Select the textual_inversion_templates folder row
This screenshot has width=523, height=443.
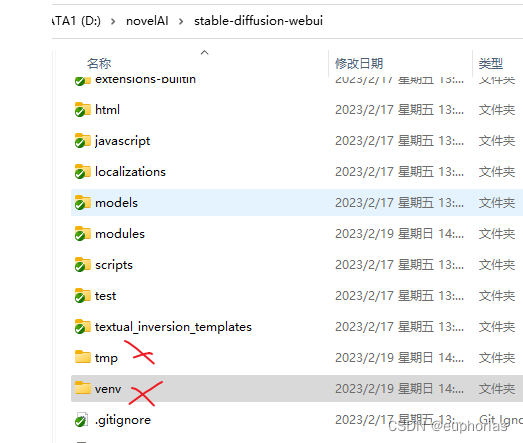pyautogui.click(x=297, y=327)
